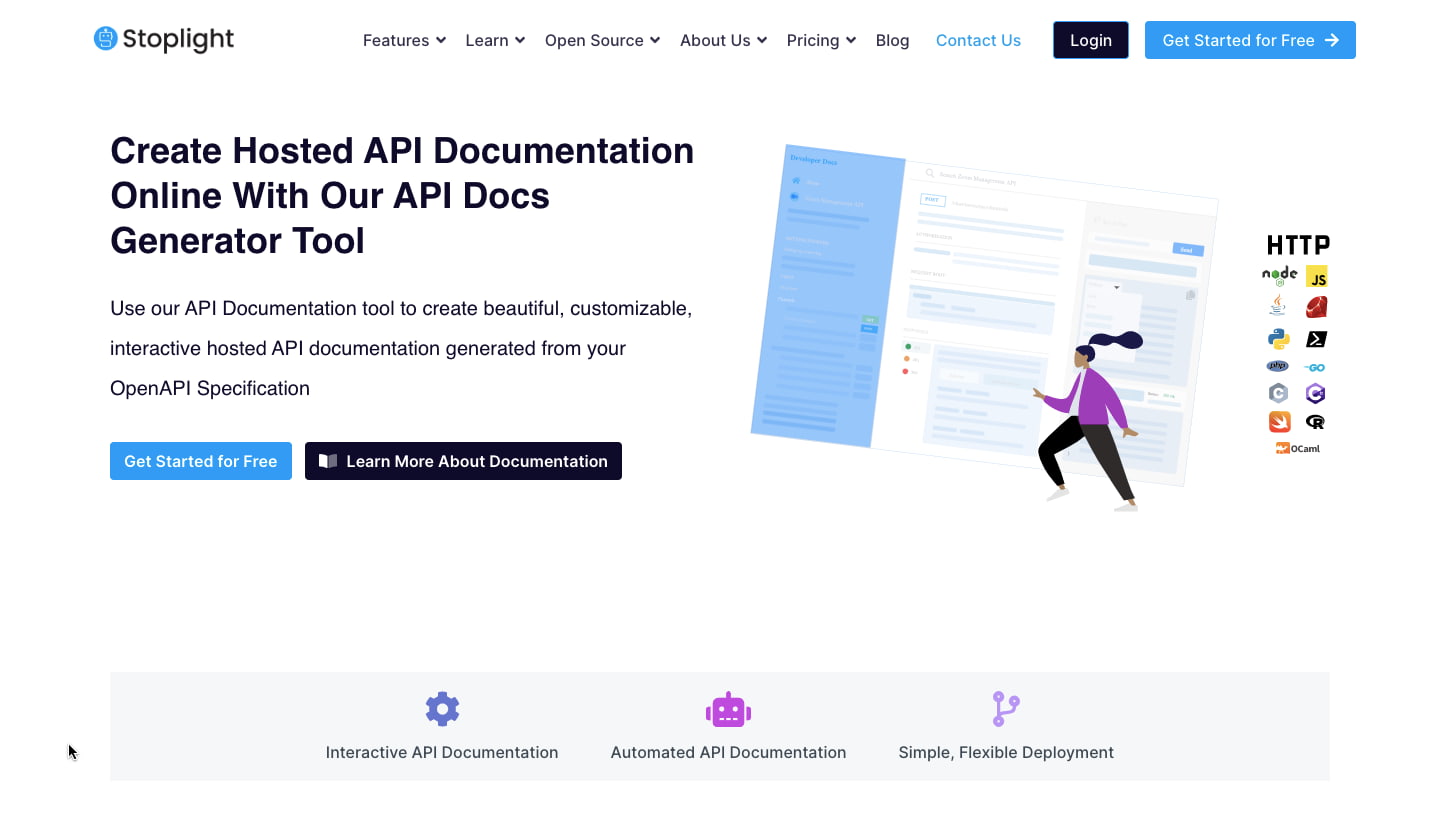The image size is (1440, 831).
Task: Click the Stoplight logo
Action: tap(163, 39)
